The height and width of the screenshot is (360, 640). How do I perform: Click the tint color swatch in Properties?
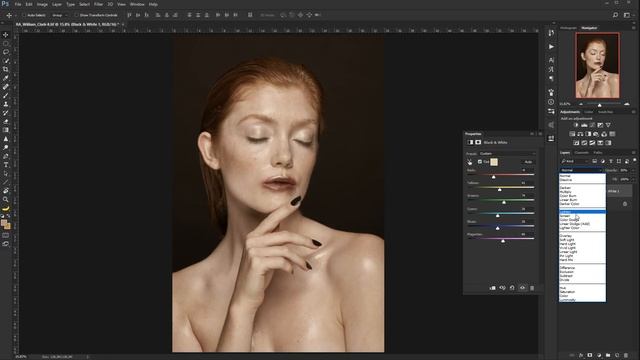(x=494, y=162)
